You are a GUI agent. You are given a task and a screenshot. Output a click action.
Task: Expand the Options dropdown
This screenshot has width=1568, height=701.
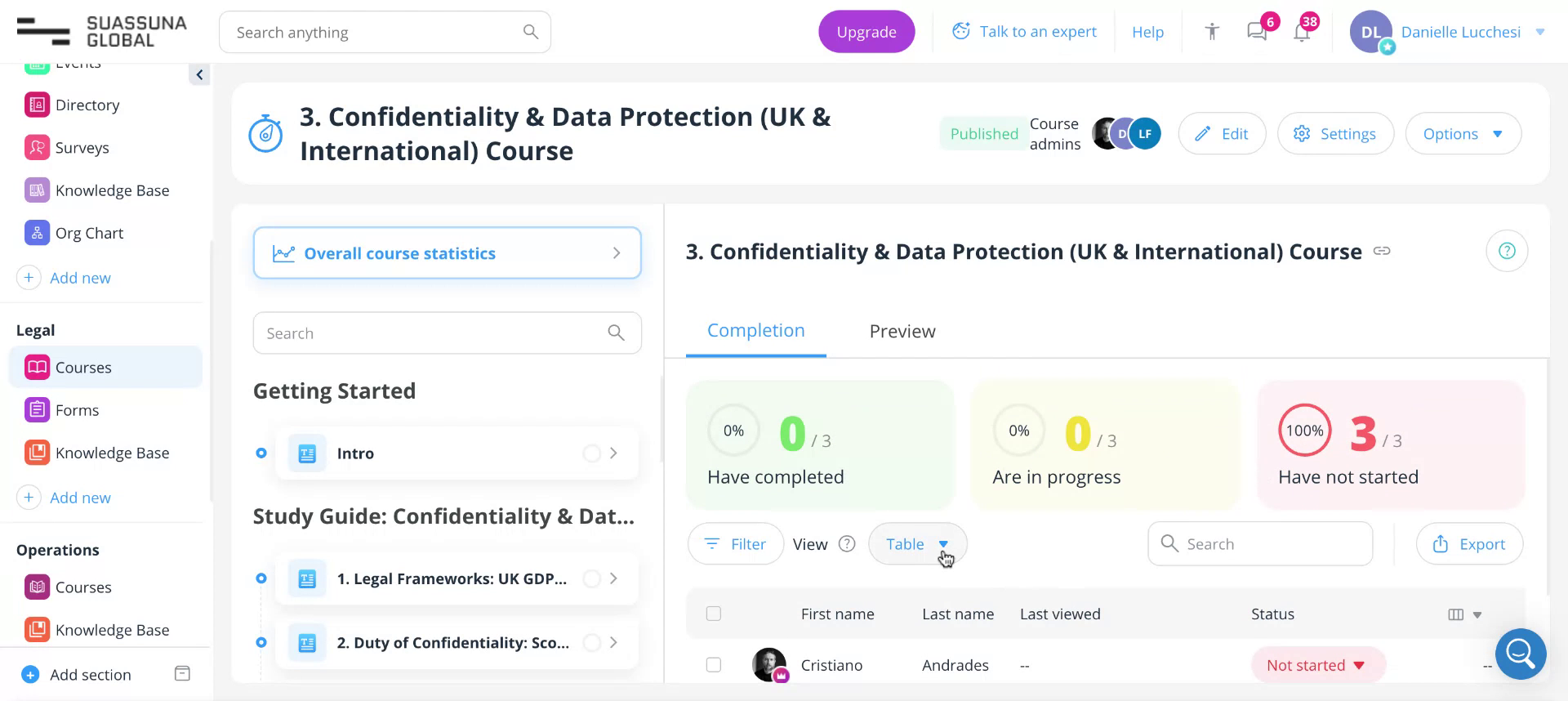coord(1463,134)
